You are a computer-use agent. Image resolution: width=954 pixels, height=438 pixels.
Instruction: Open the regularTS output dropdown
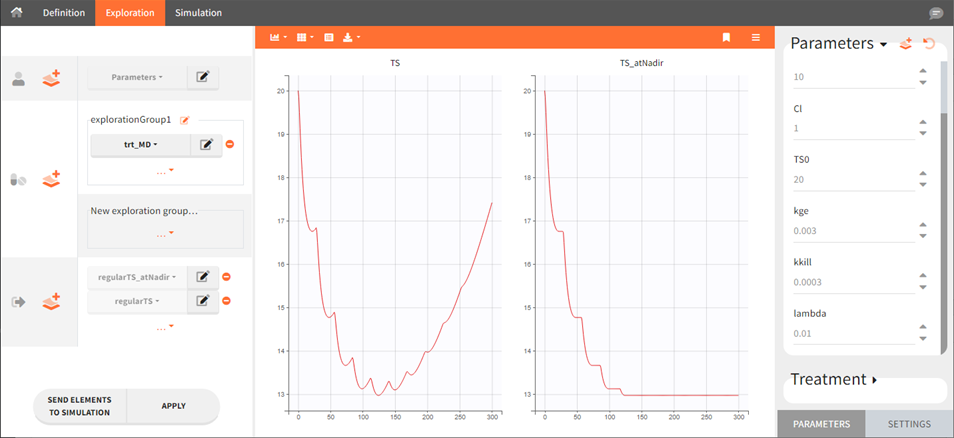pos(137,300)
